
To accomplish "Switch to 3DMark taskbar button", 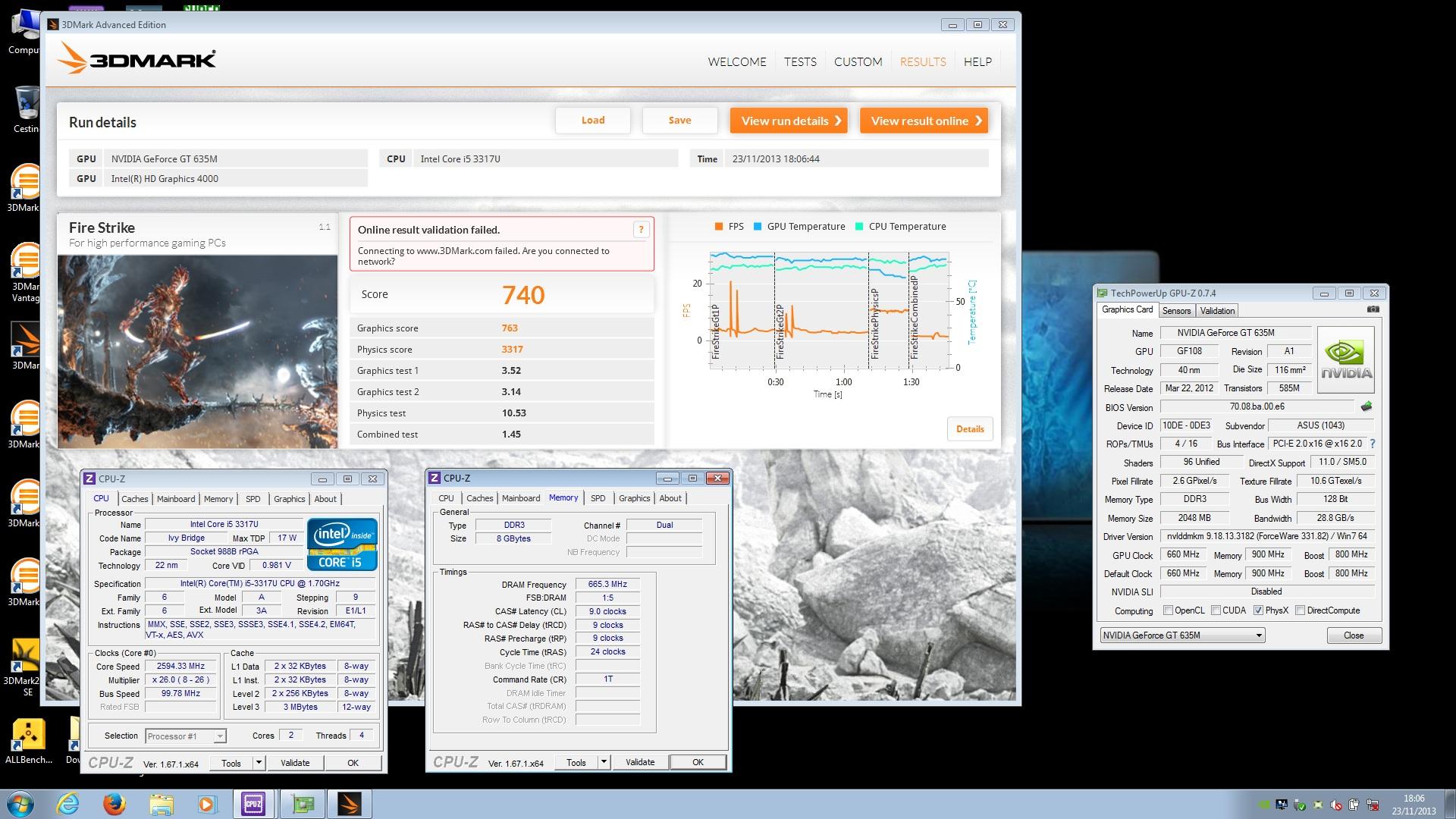I will pos(350,804).
